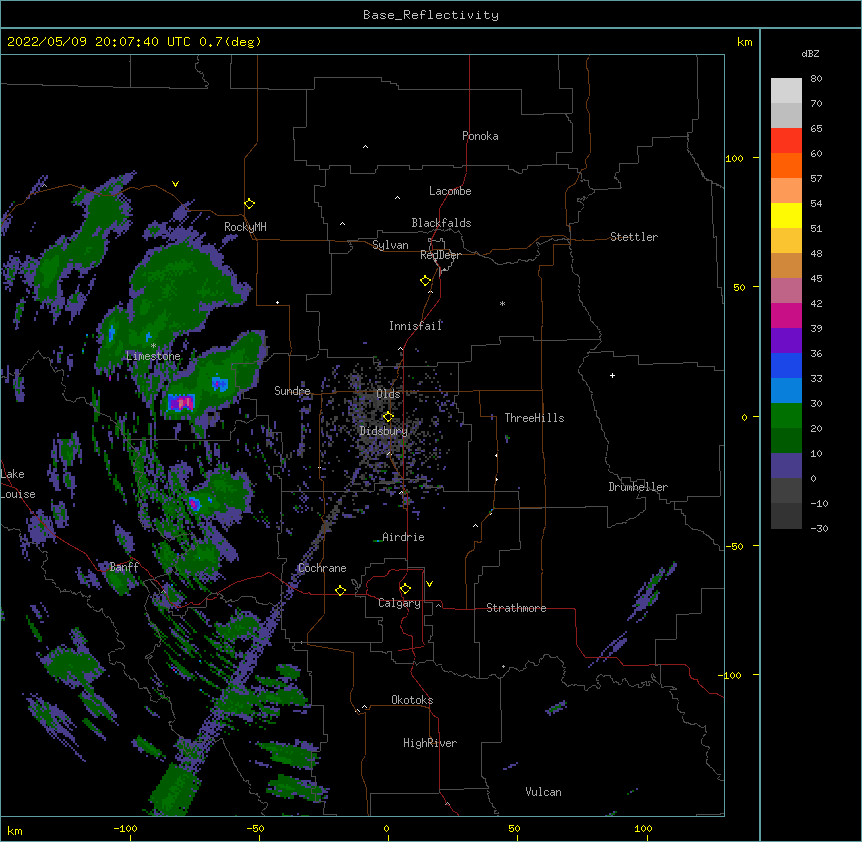Click the 50 tick on the bottom km axis
The width and height of the screenshot is (862, 842).
click(514, 829)
